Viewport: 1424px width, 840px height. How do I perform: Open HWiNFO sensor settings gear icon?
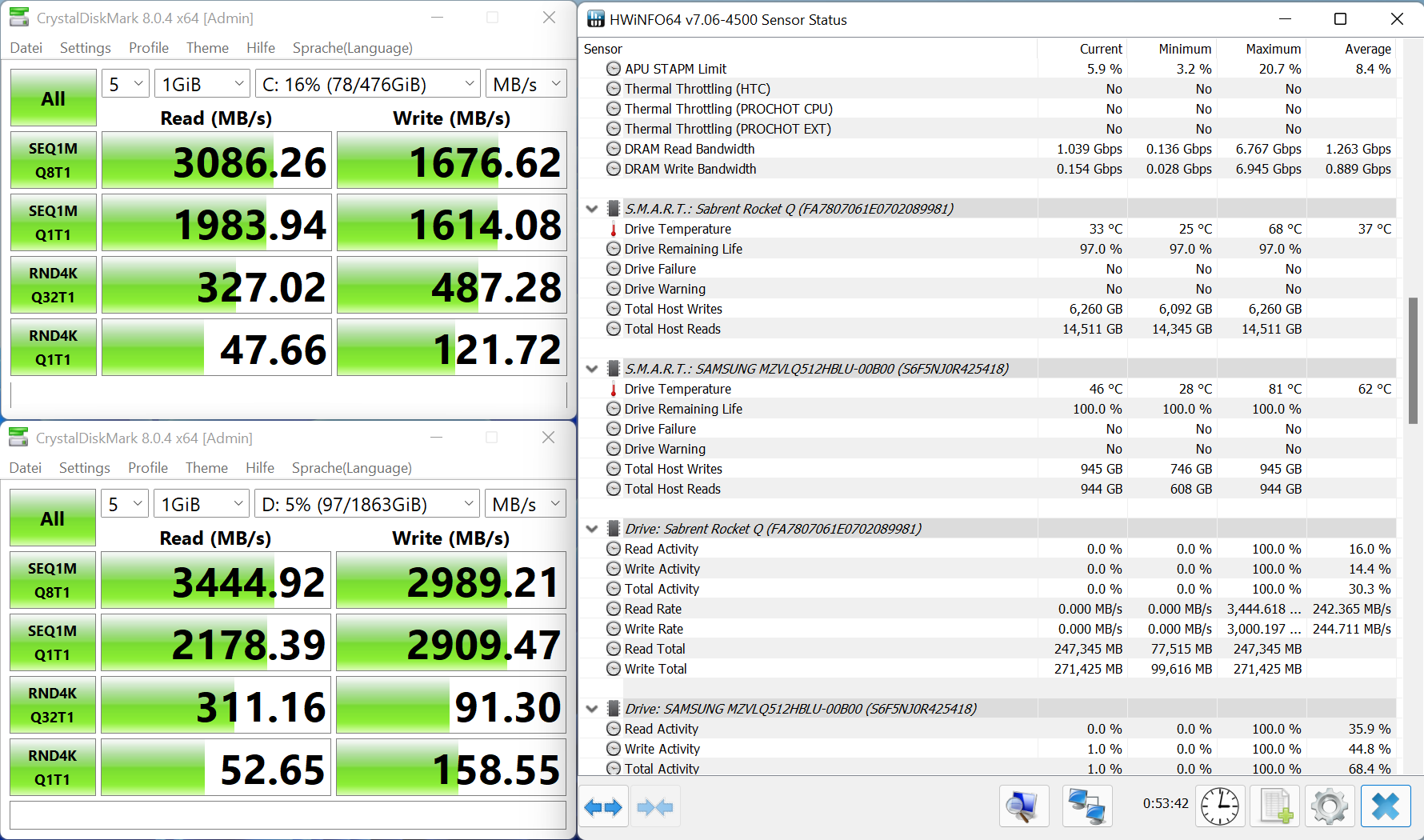(x=1330, y=806)
